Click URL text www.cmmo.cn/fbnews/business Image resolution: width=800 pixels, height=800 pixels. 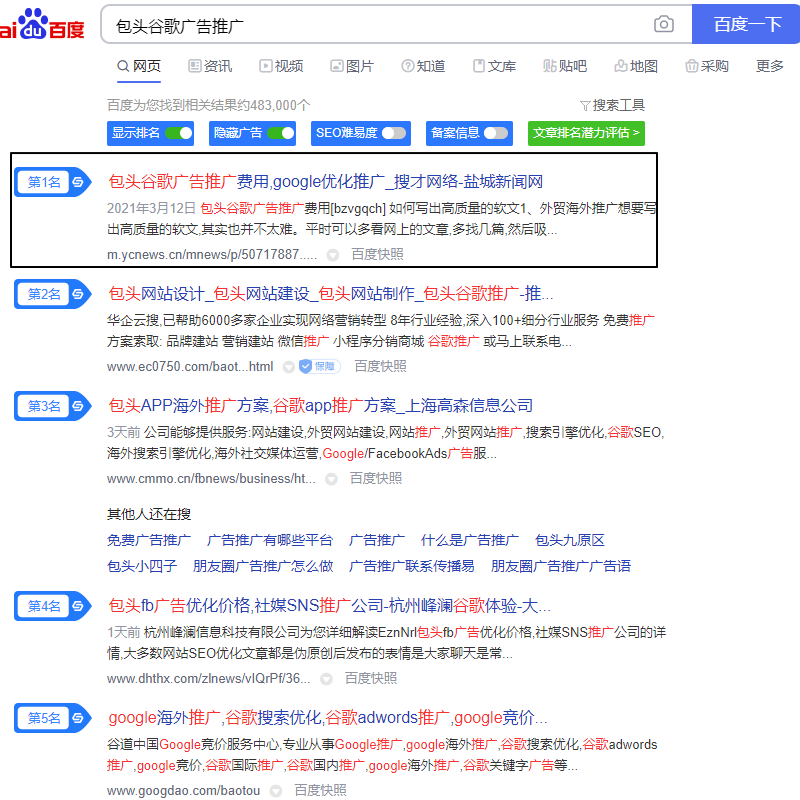[211, 479]
